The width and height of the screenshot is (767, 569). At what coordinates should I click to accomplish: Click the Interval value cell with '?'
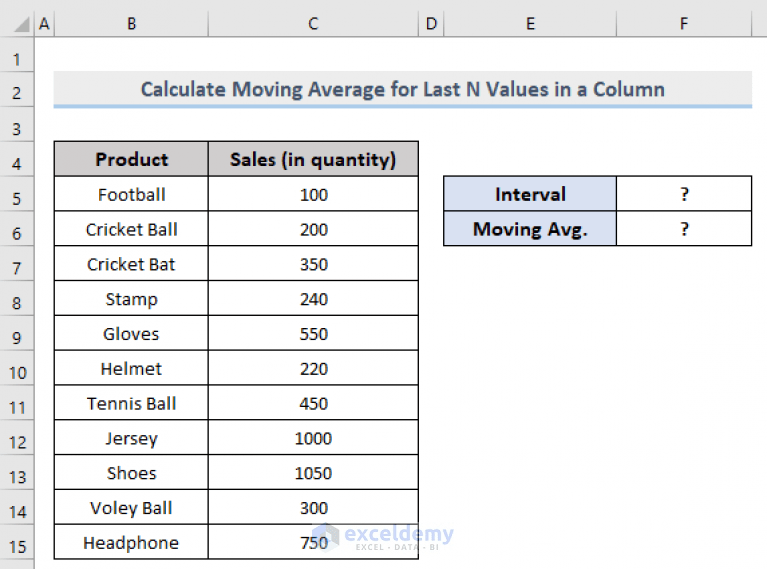pos(684,194)
